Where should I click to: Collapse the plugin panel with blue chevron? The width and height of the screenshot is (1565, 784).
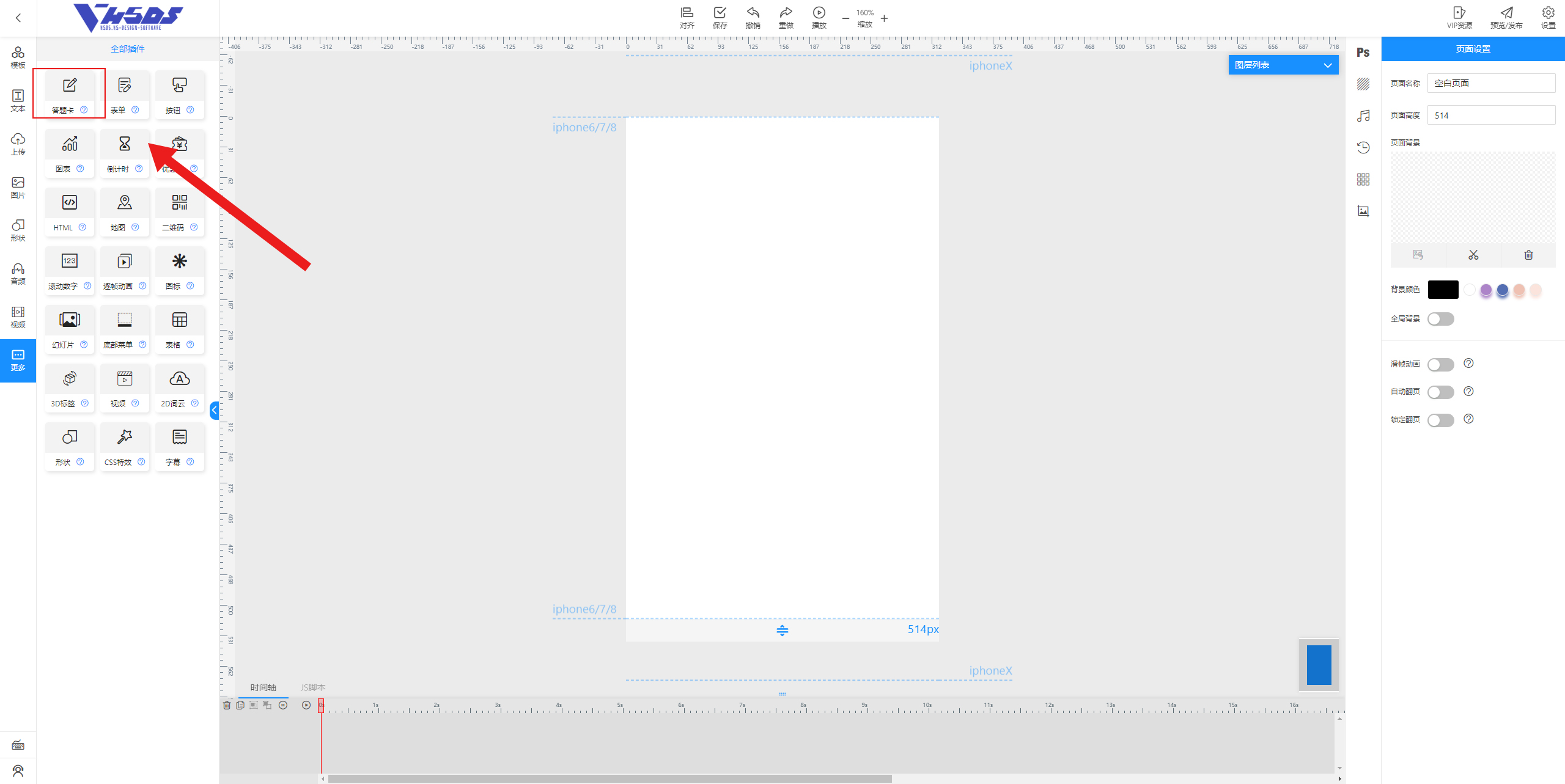[215, 410]
